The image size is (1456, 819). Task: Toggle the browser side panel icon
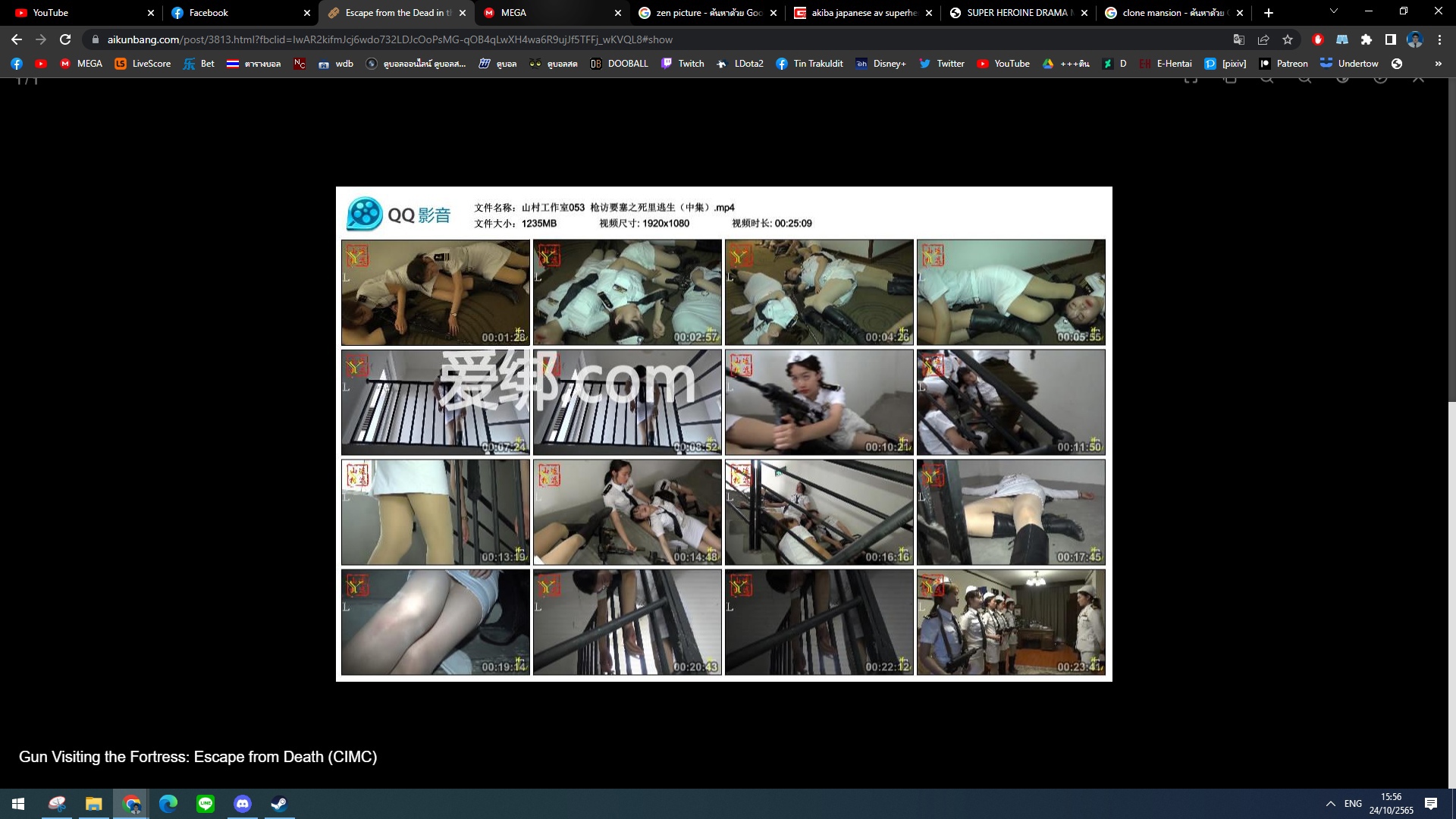(1391, 39)
